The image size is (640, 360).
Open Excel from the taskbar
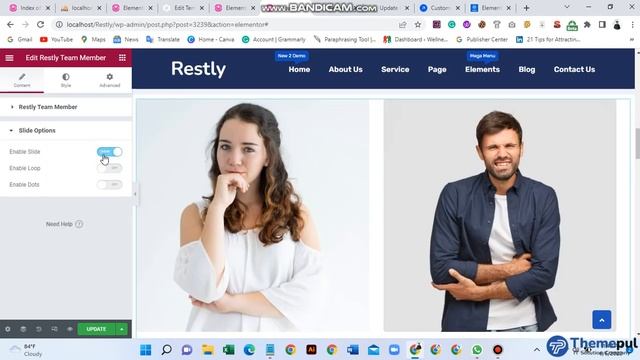(x=229, y=350)
